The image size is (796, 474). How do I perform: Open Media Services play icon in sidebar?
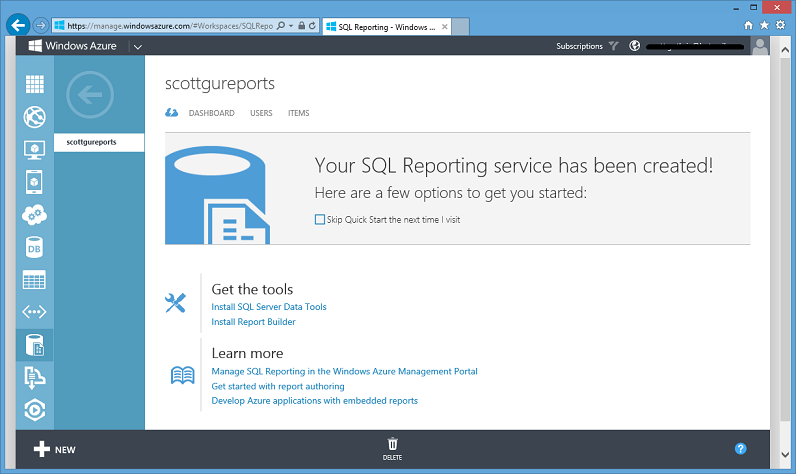click(35, 410)
